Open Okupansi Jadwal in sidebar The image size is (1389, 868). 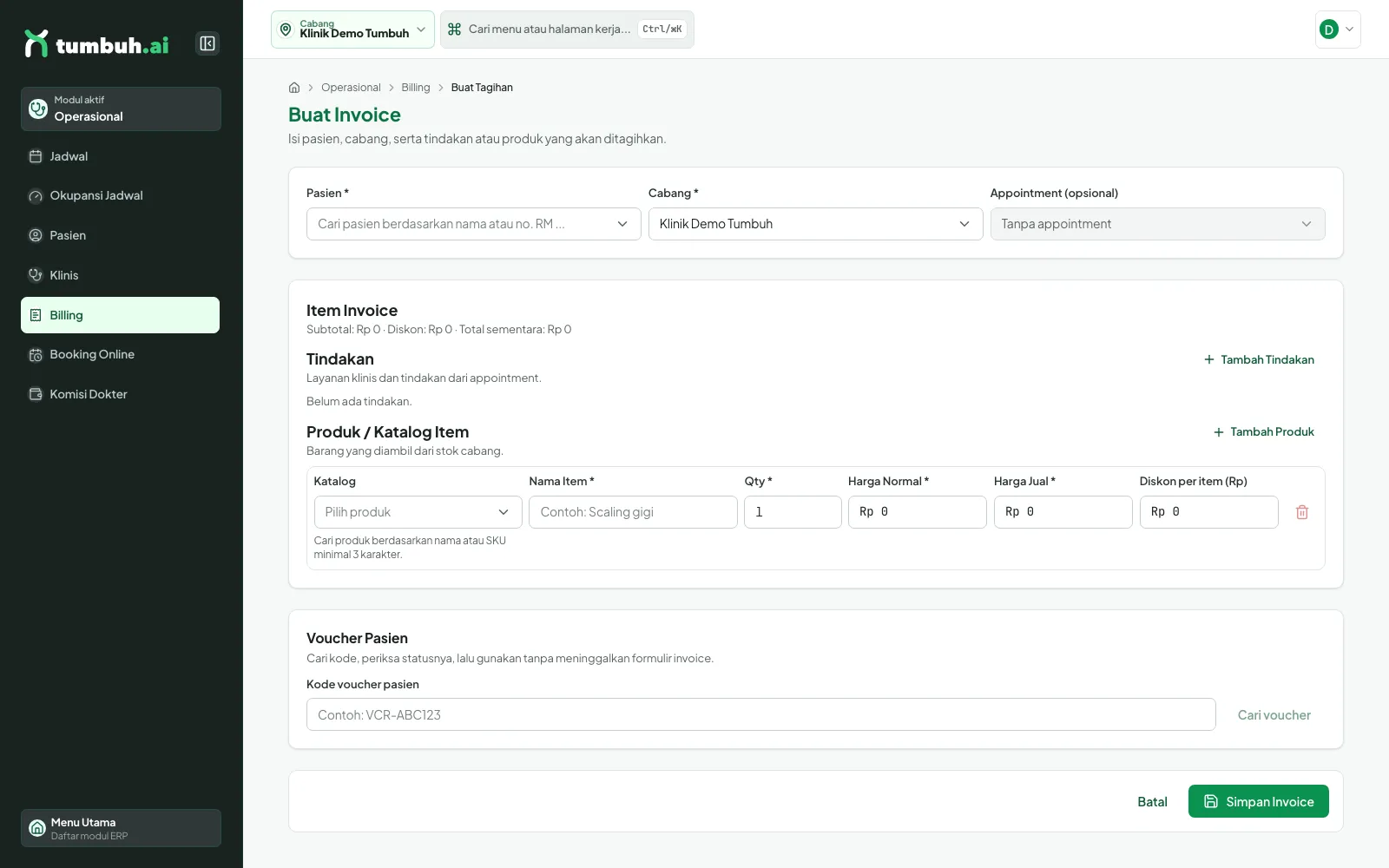click(x=121, y=196)
